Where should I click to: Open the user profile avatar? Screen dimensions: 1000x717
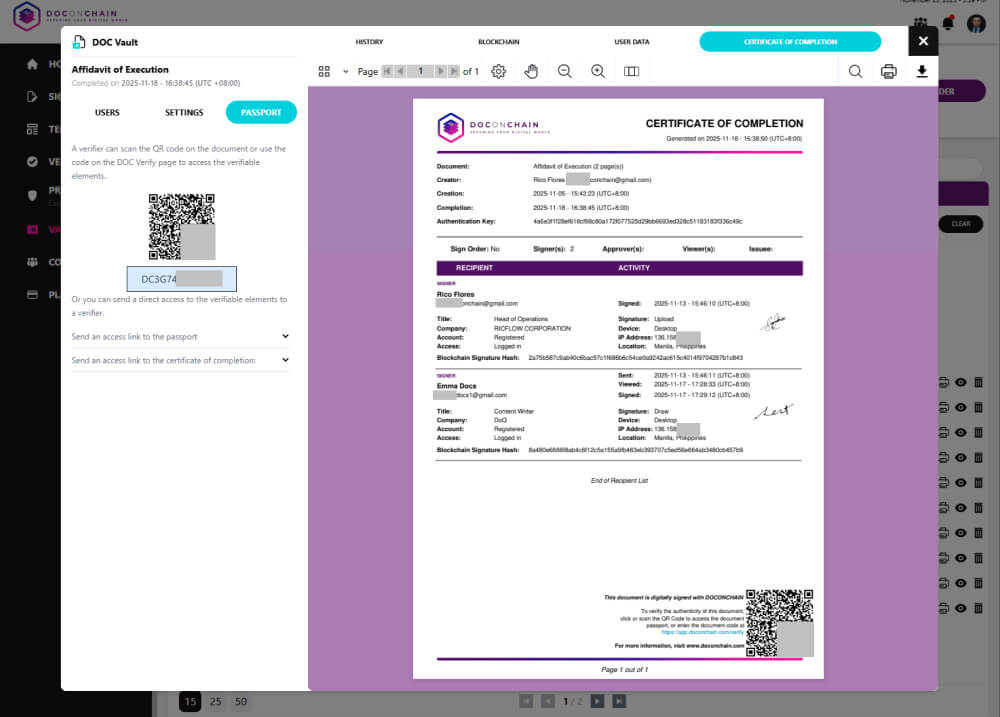tap(976, 24)
